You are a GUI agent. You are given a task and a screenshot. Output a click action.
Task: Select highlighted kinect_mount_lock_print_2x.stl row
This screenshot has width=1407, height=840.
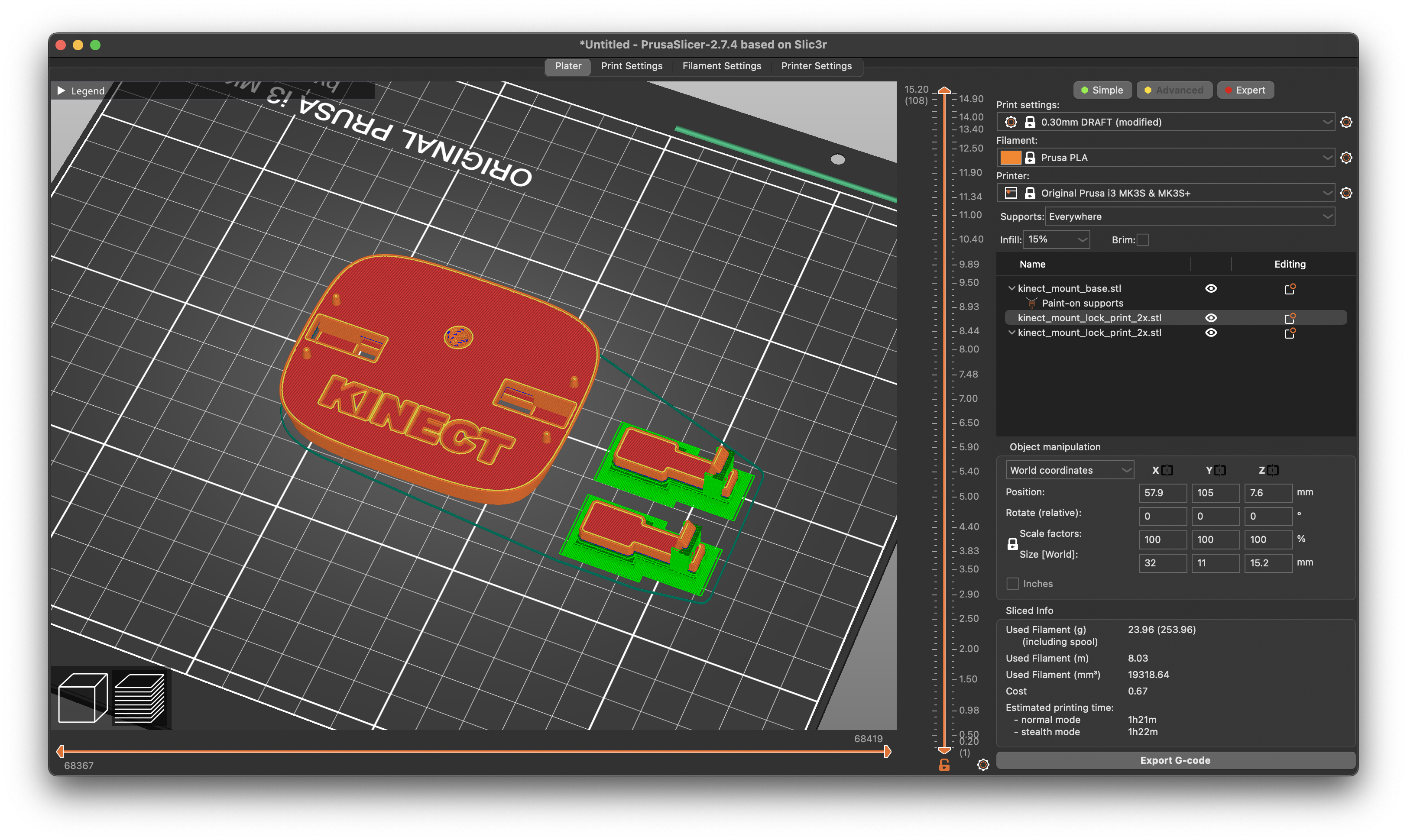[1175, 318]
